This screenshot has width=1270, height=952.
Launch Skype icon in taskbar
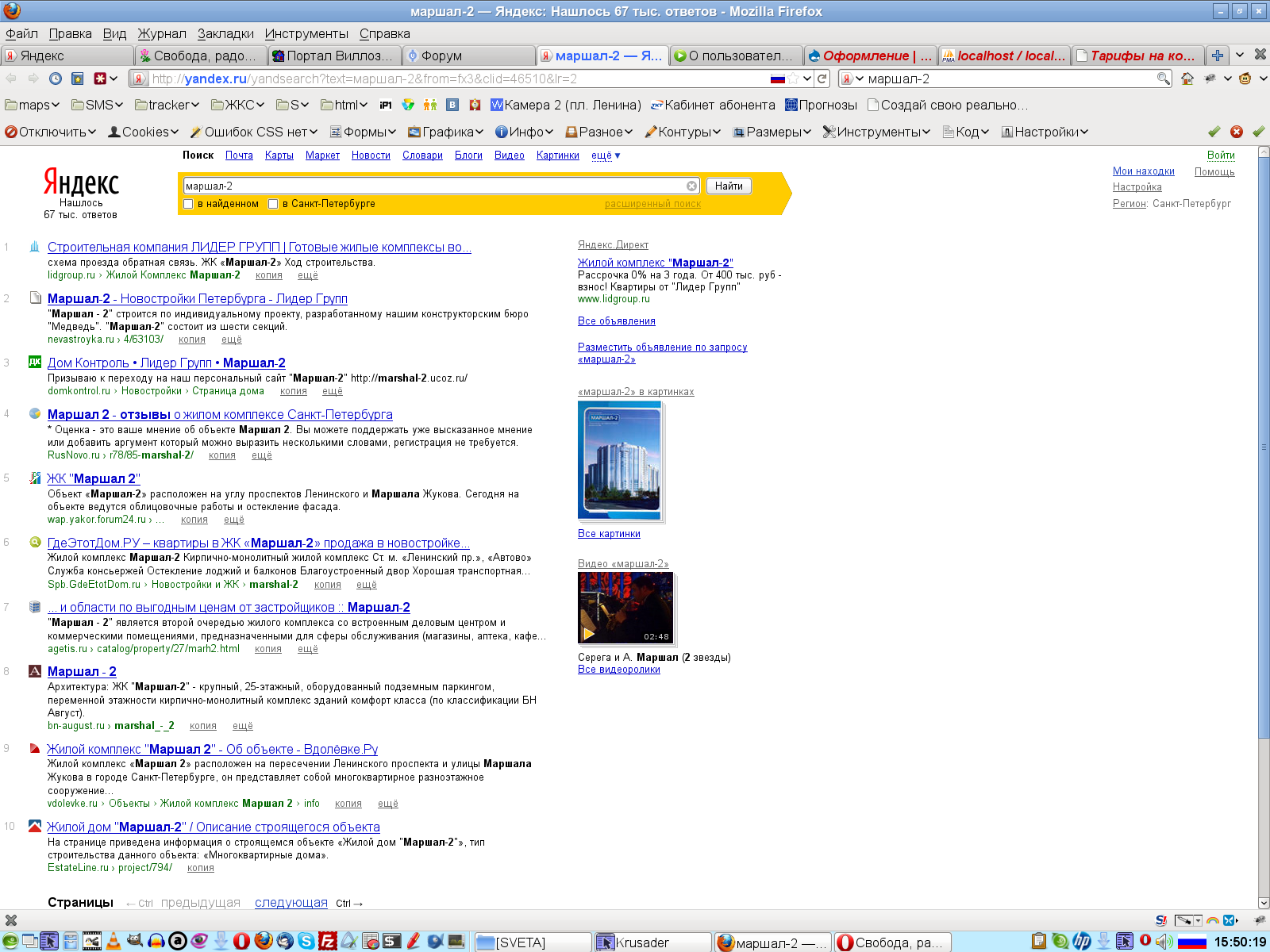pos(306,942)
